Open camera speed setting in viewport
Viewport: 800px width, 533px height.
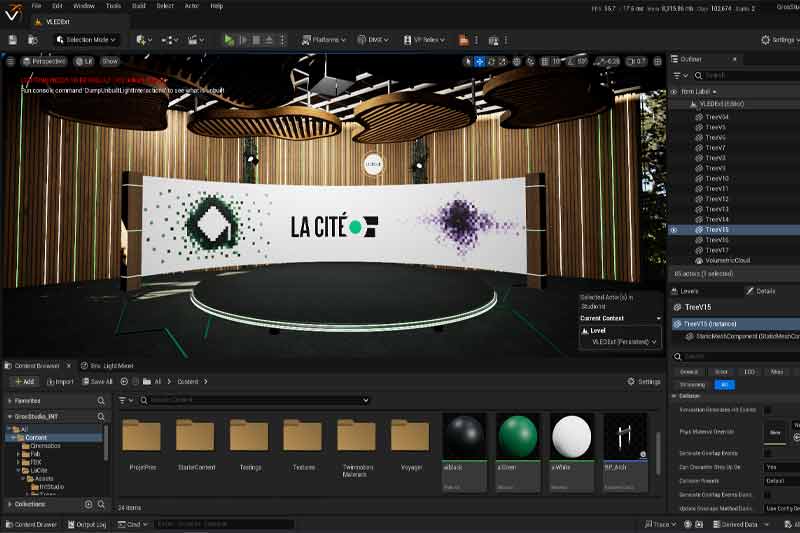(x=636, y=61)
